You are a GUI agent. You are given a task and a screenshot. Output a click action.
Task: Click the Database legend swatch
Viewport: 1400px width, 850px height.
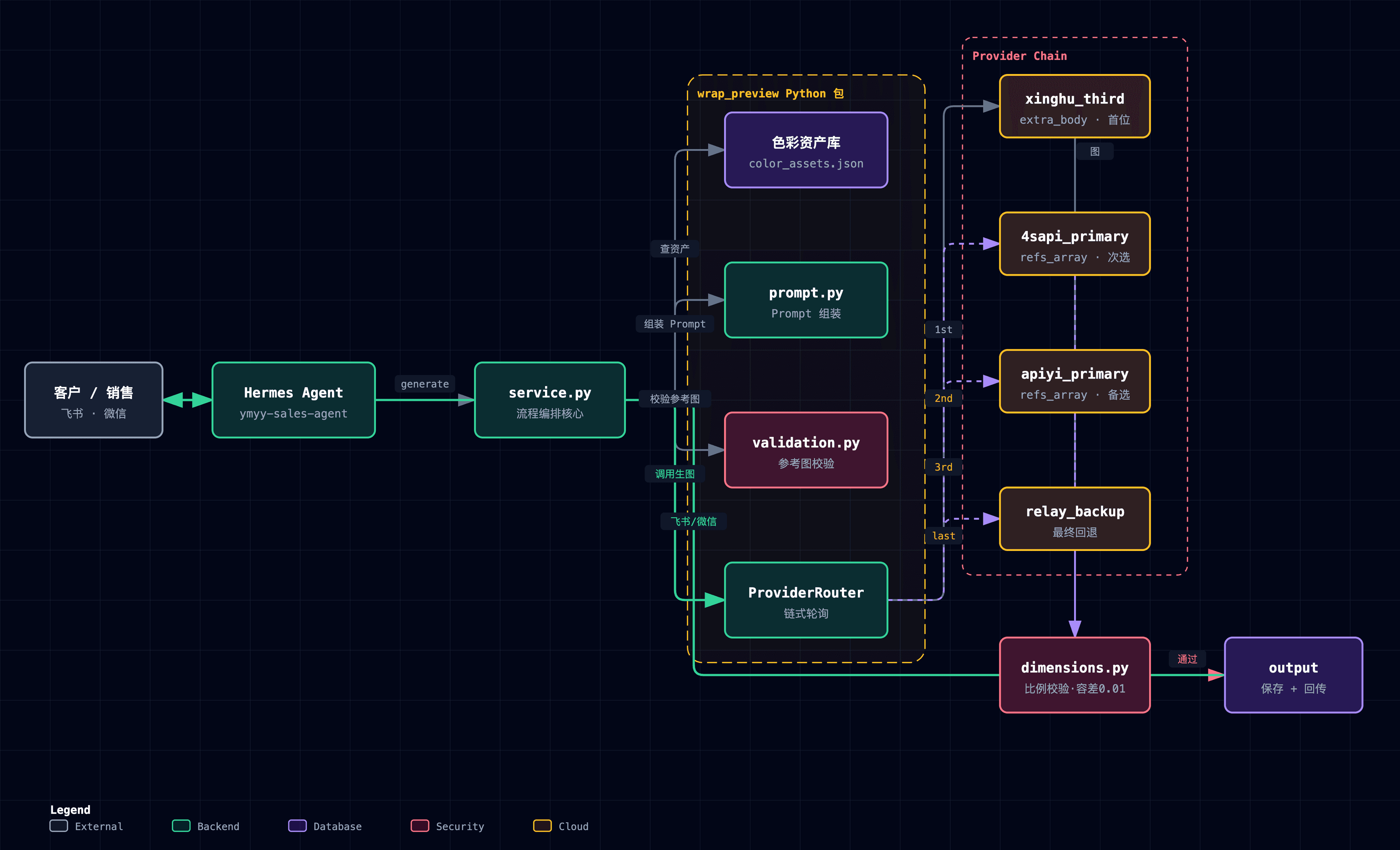pos(297,826)
